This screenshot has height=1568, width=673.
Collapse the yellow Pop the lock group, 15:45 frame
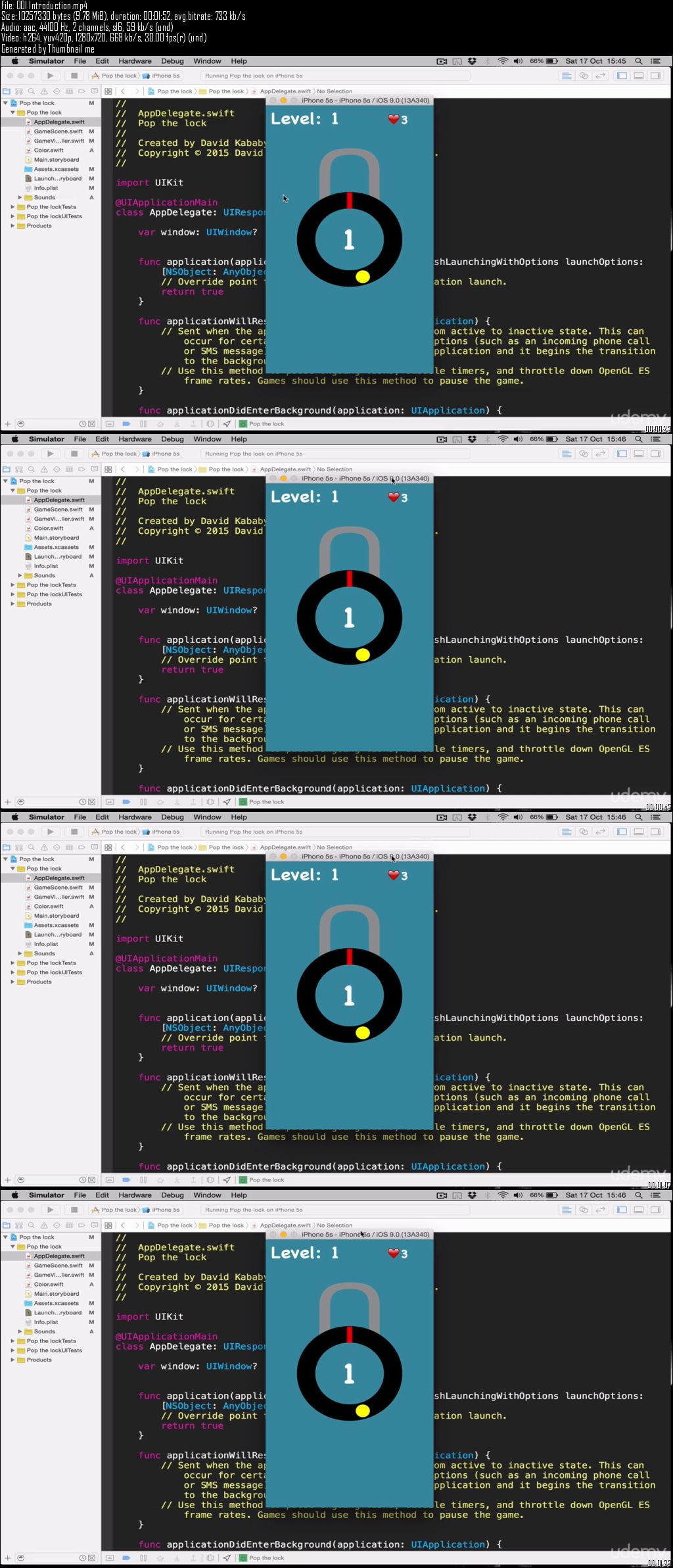12,112
